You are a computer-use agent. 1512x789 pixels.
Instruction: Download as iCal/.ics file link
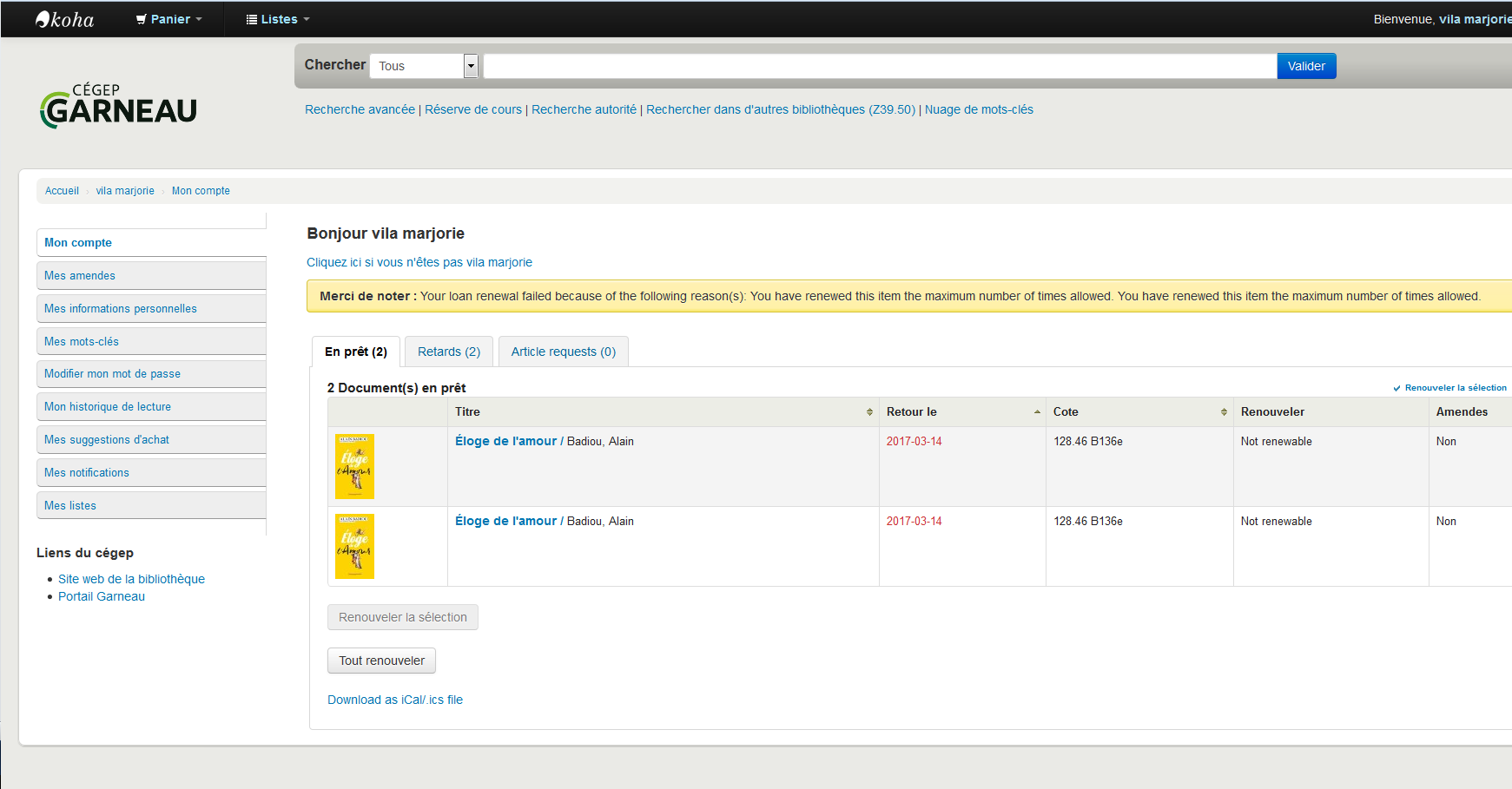[x=395, y=700]
